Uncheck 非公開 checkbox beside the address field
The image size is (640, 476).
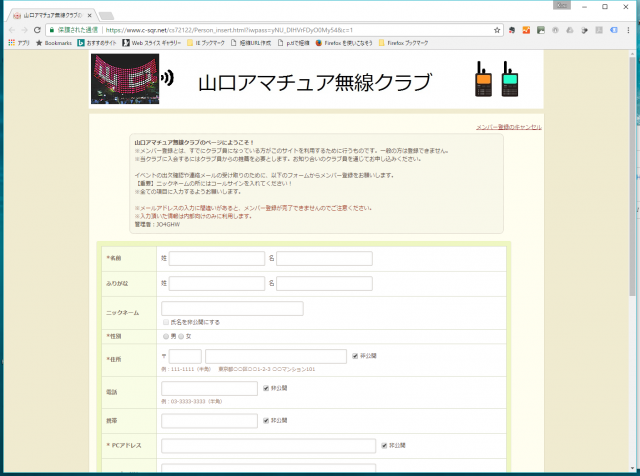coord(355,355)
